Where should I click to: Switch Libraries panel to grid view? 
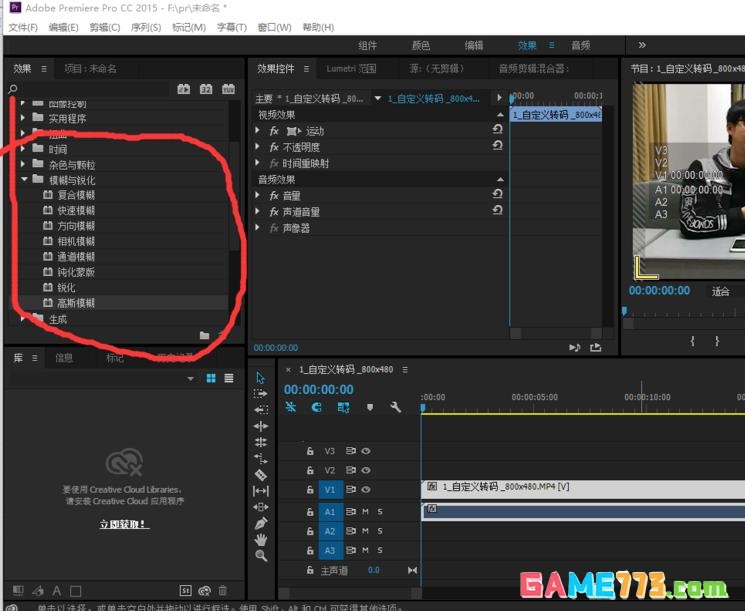point(211,378)
